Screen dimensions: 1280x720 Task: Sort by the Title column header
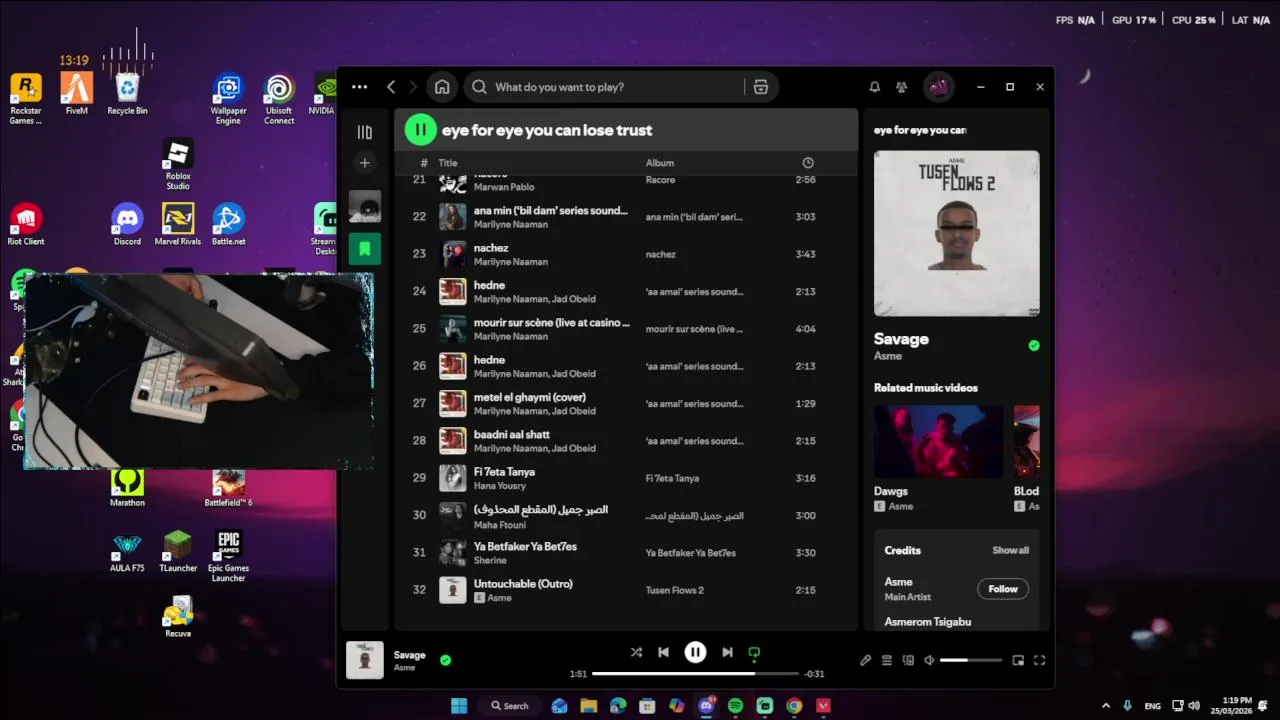(x=448, y=163)
